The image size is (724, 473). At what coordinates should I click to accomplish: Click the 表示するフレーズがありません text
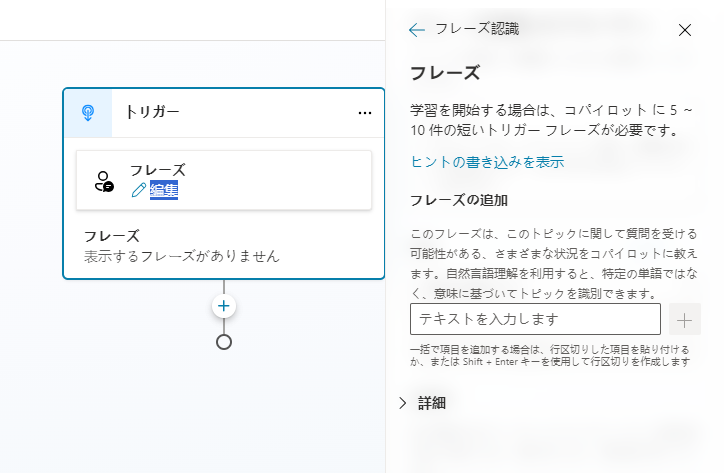pyautogui.click(x=182, y=255)
